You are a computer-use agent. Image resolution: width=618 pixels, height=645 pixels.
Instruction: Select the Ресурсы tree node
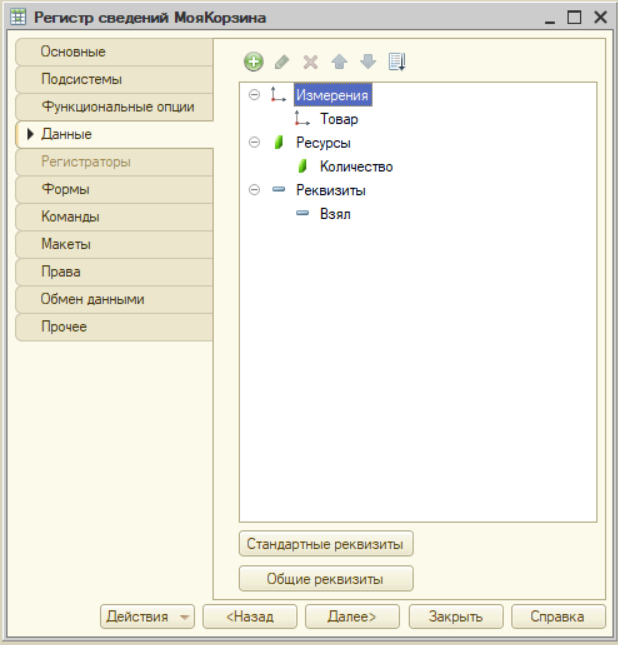click(x=323, y=143)
